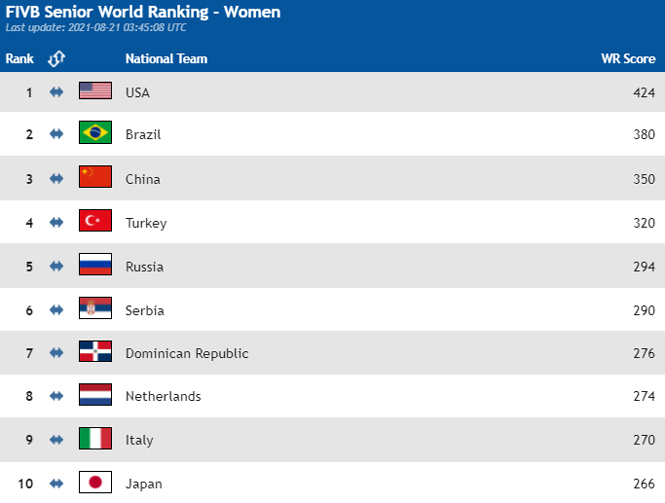Viewport: 665px width, 503px height.
Task: Click the China flag icon
Action: pyautogui.click(x=95, y=176)
